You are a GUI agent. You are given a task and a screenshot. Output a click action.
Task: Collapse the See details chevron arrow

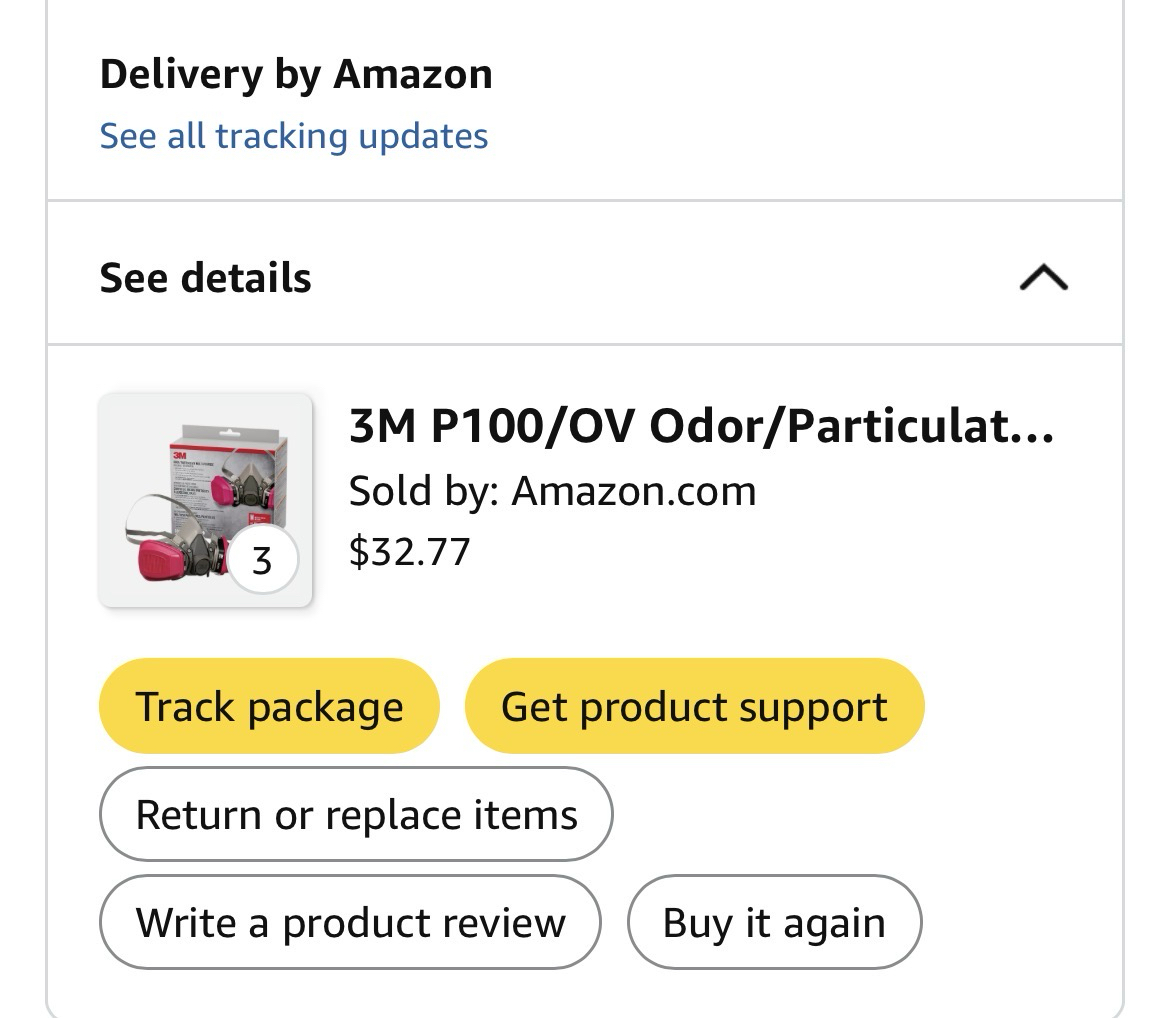point(1043,278)
